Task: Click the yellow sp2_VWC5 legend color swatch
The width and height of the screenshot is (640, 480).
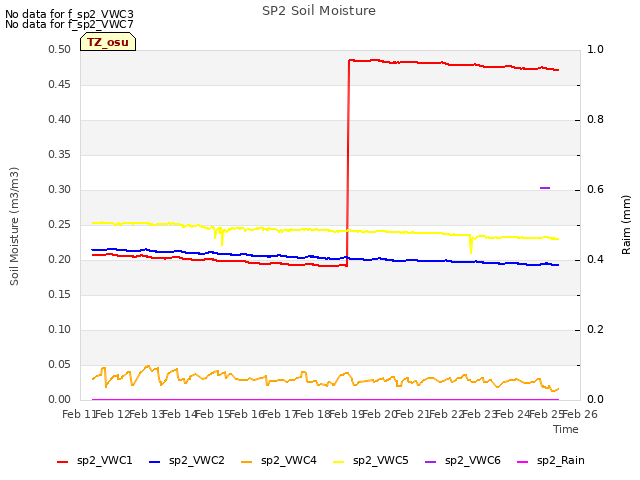Action: pos(338,462)
